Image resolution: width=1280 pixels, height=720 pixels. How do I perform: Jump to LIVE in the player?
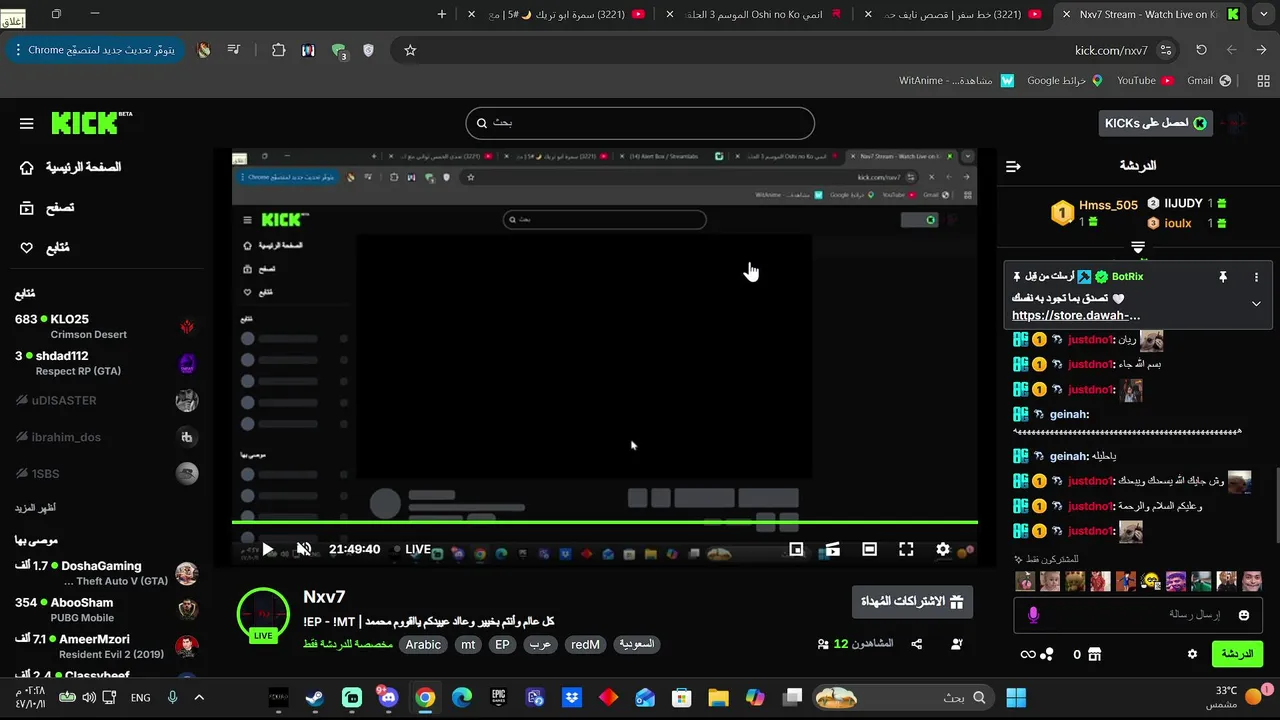coord(412,549)
